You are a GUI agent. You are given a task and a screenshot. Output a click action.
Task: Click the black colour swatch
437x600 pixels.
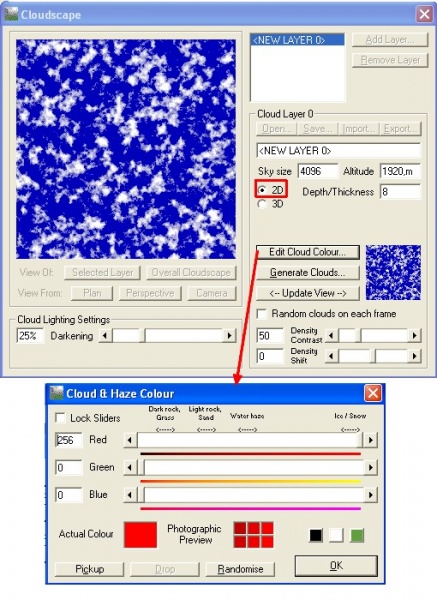pyautogui.click(x=316, y=535)
